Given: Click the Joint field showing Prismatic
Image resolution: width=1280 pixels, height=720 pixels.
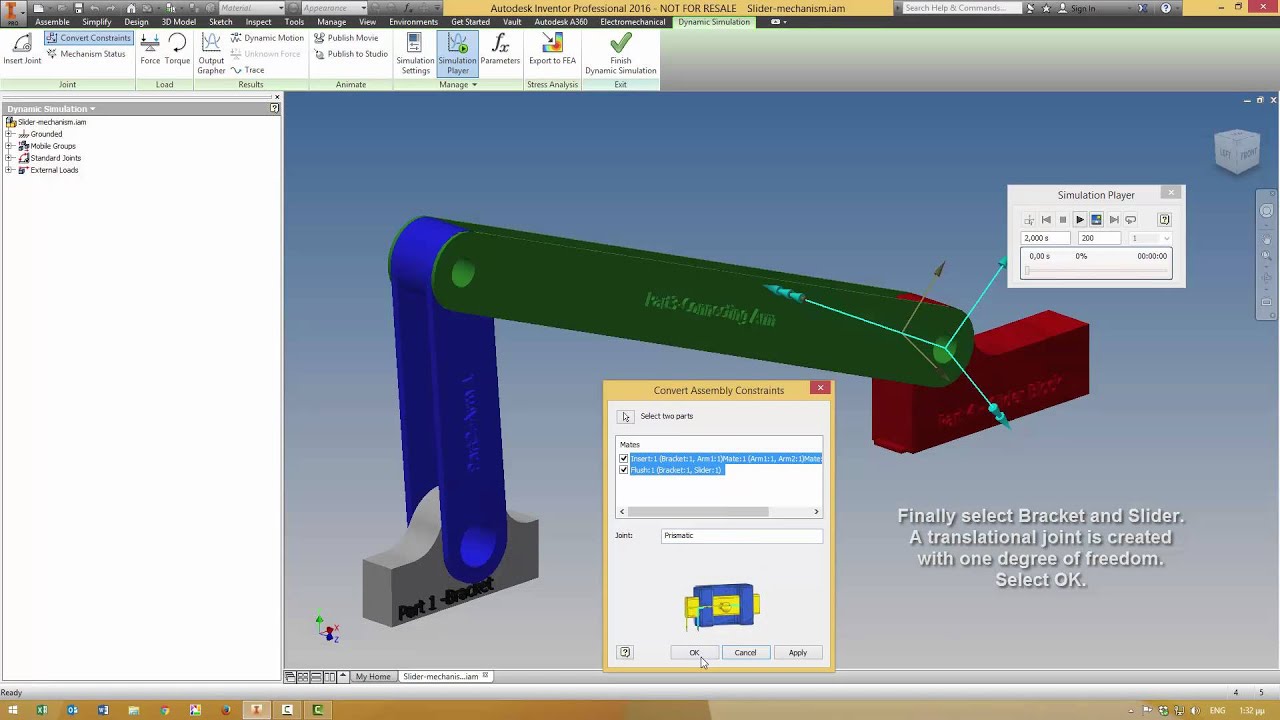Looking at the screenshot, I should click(x=742, y=536).
